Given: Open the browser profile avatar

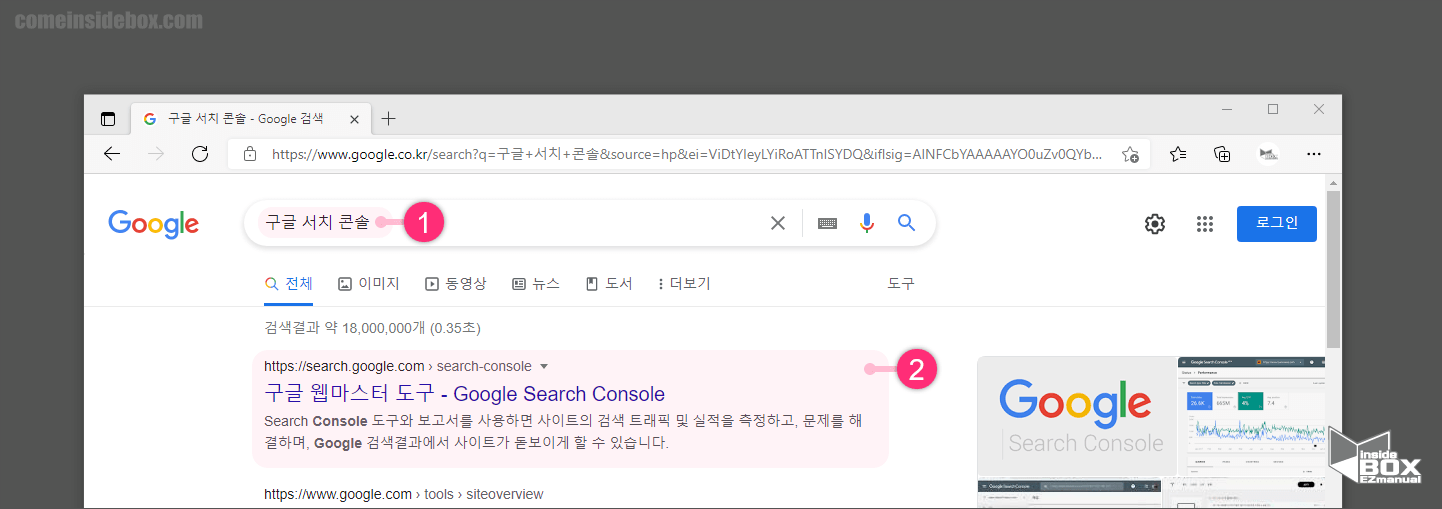Looking at the screenshot, I should point(1268,154).
